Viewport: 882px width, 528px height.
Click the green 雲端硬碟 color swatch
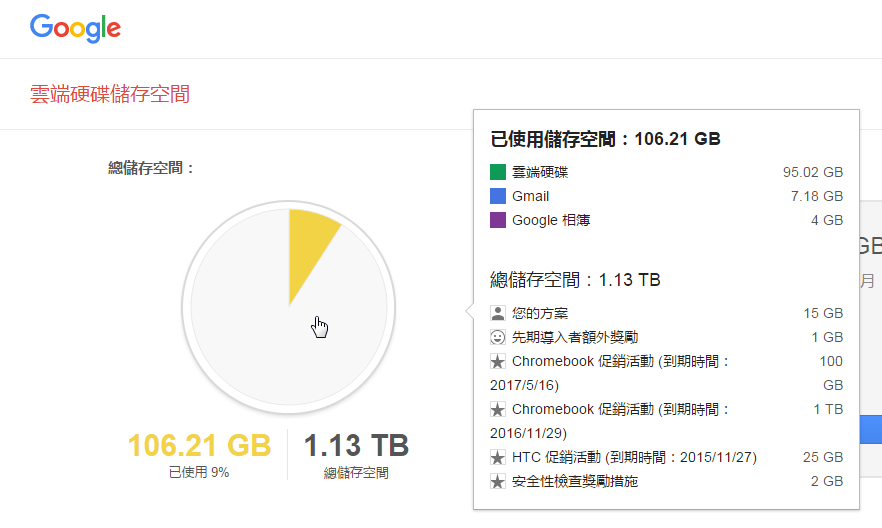(498, 172)
